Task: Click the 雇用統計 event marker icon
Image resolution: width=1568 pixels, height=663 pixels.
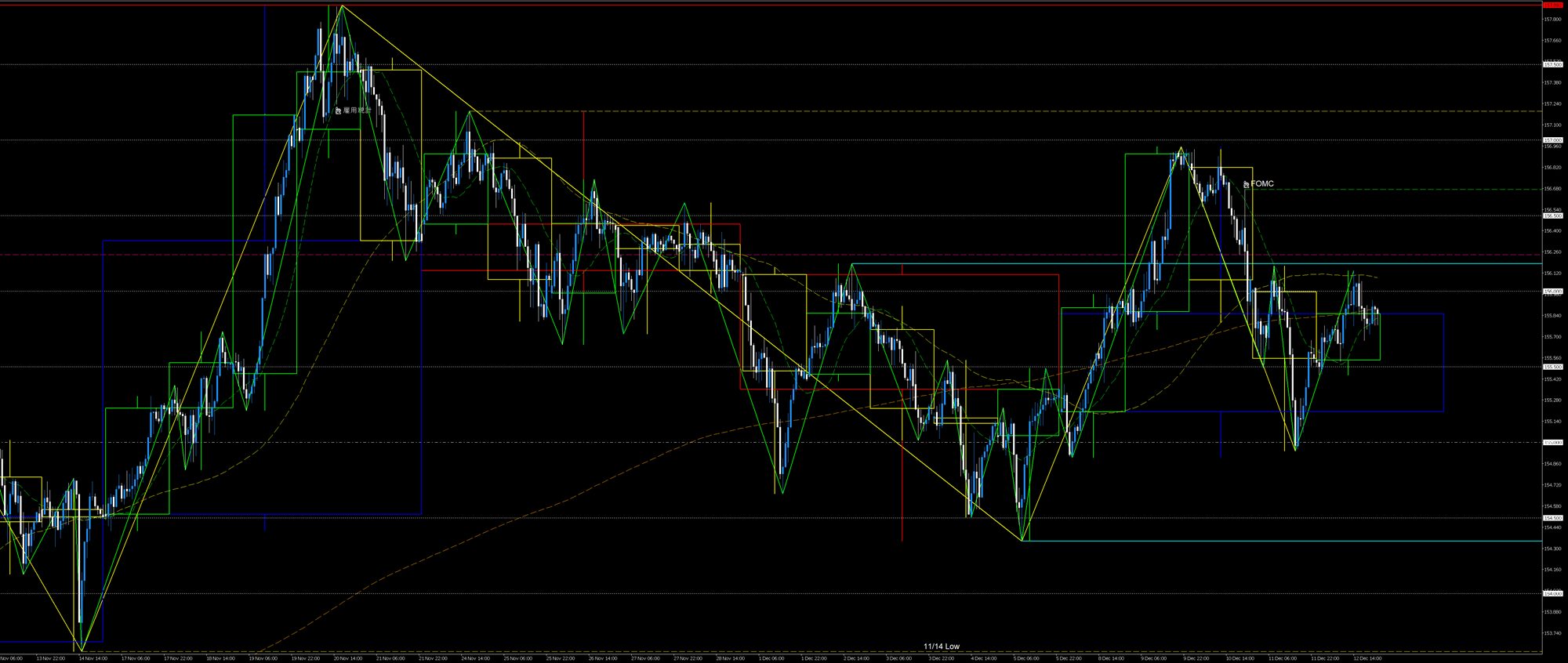Action: 338,111
